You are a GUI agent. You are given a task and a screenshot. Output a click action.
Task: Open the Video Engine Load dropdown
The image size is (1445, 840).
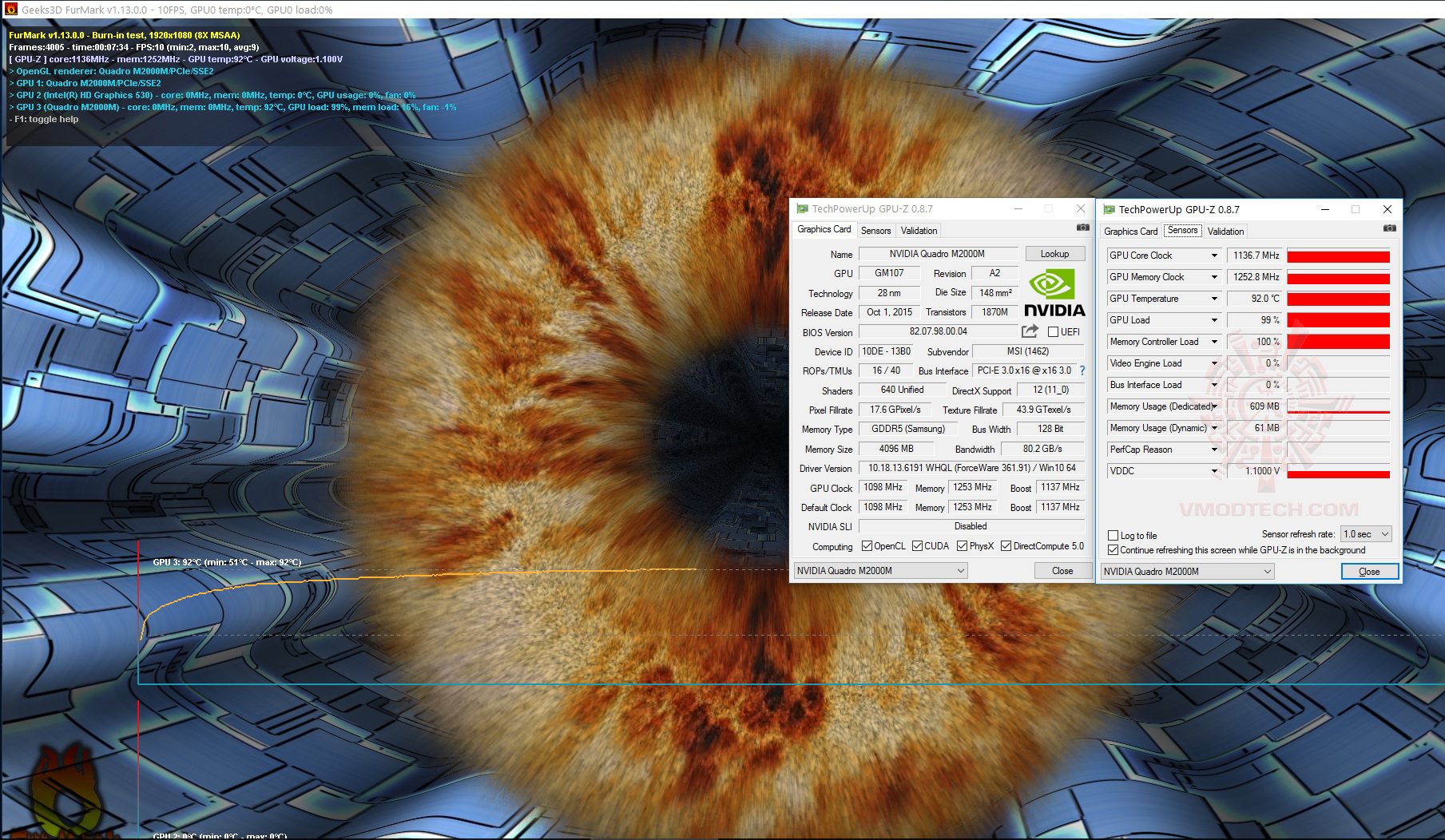click(x=1214, y=363)
